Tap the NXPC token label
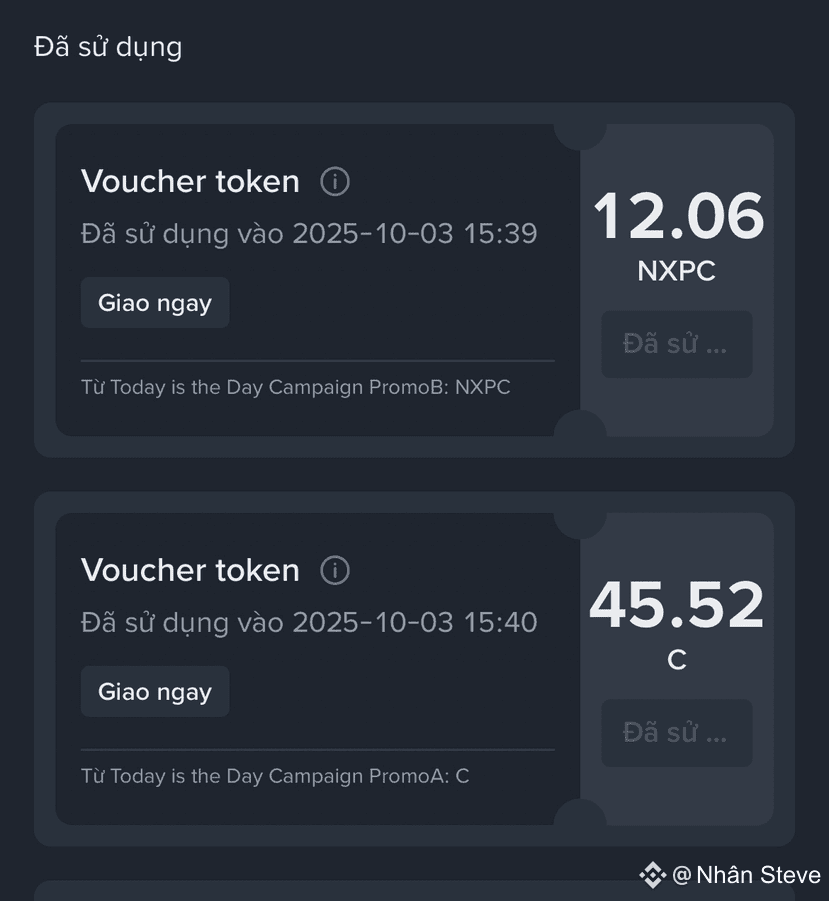This screenshot has width=829, height=901. click(x=677, y=271)
